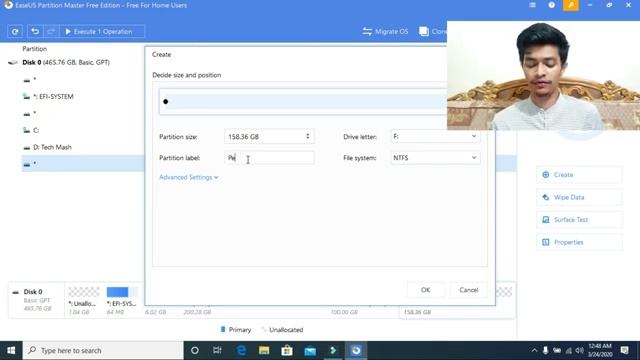Open the notification action center

point(624,351)
